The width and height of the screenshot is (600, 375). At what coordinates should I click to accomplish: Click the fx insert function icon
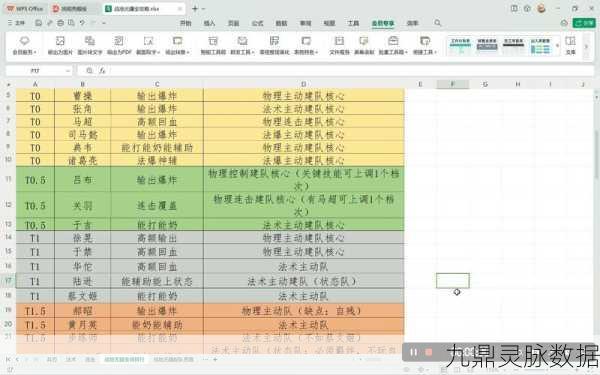[x=102, y=70]
